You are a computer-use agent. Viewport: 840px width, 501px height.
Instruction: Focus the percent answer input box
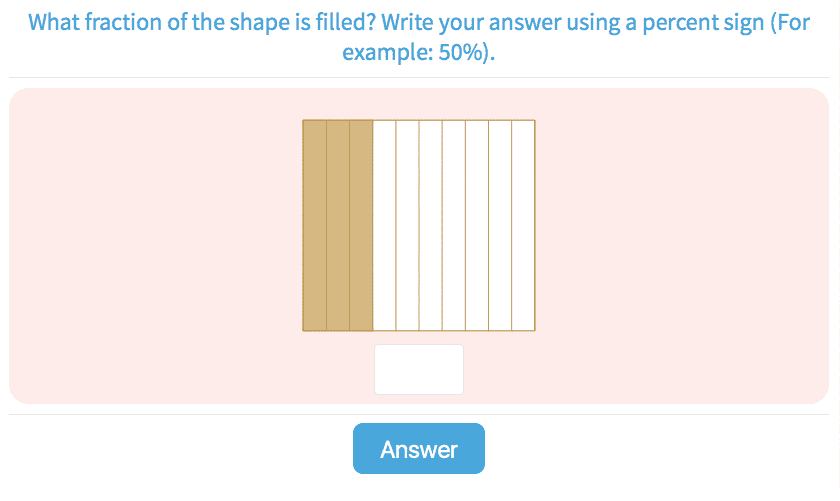point(419,369)
